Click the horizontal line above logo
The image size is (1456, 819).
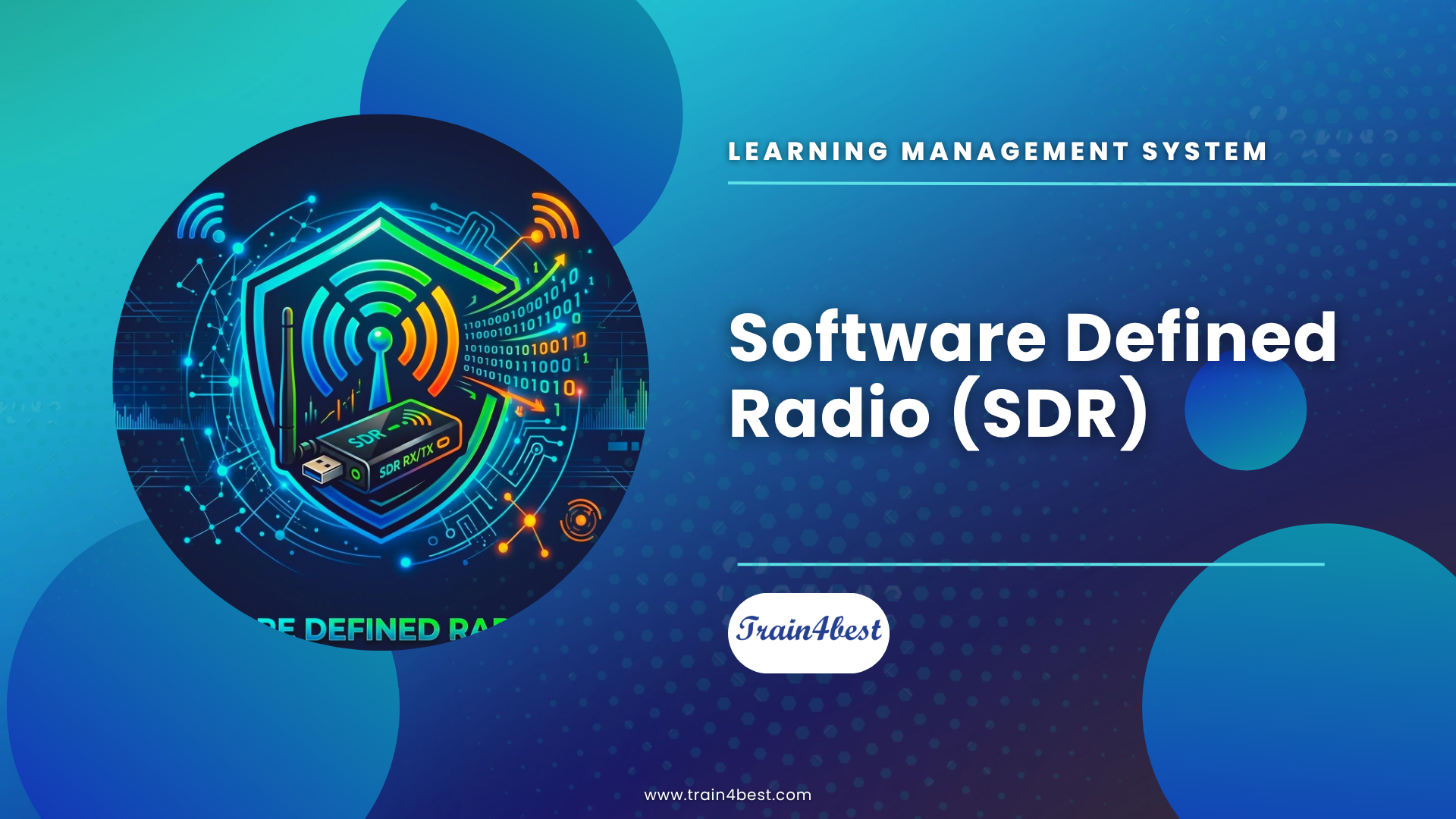[x=1031, y=564]
